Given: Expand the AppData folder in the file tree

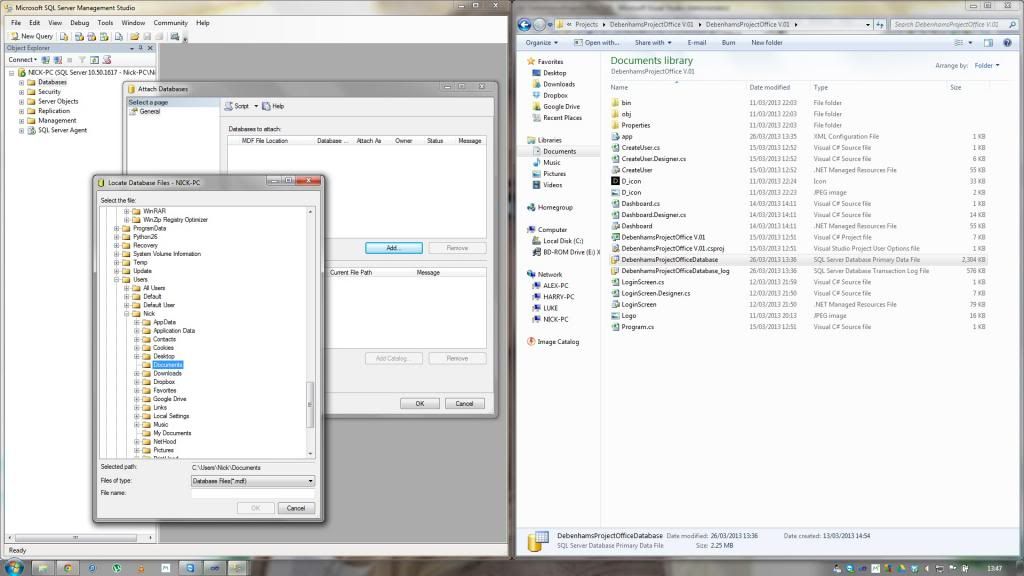Looking at the screenshot, I should pos(136,322).
